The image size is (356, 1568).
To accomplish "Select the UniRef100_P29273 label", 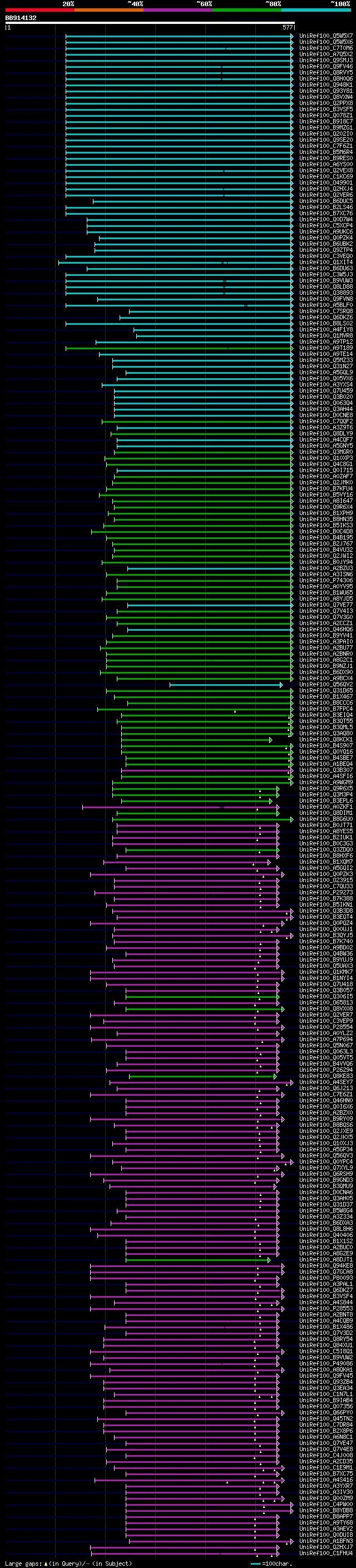I will 325,893.
